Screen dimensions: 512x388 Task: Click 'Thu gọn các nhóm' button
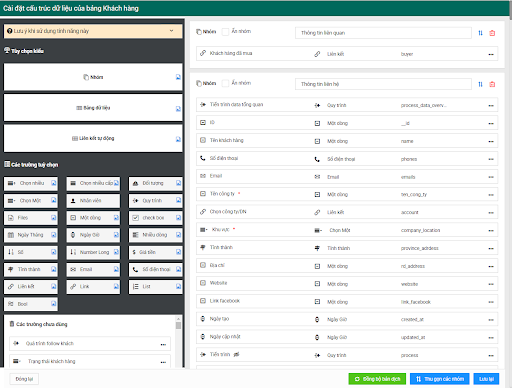[x=439, y=379]
